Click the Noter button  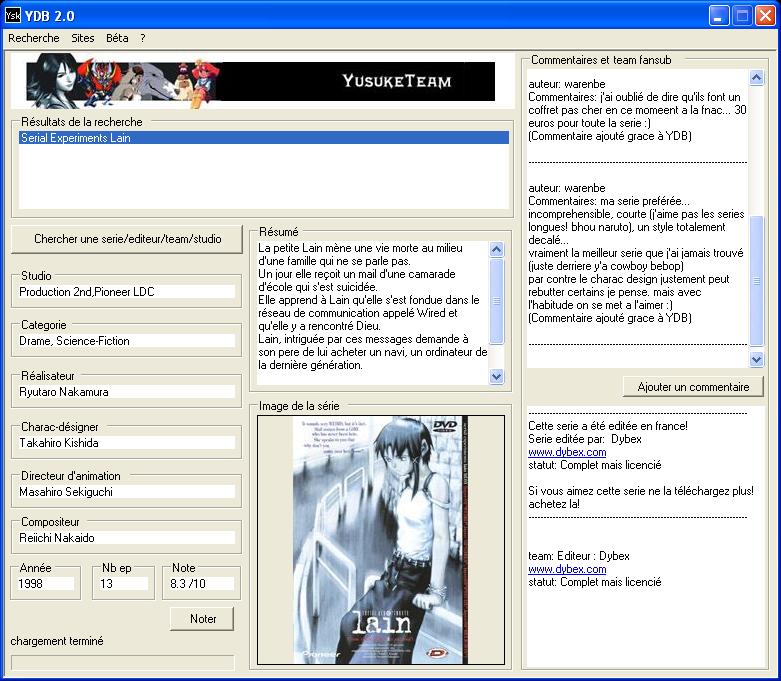click(202, 619)
